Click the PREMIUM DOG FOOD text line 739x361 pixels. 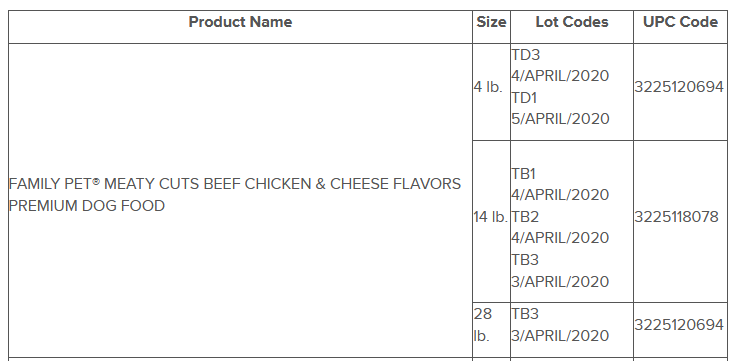point(87,206)
